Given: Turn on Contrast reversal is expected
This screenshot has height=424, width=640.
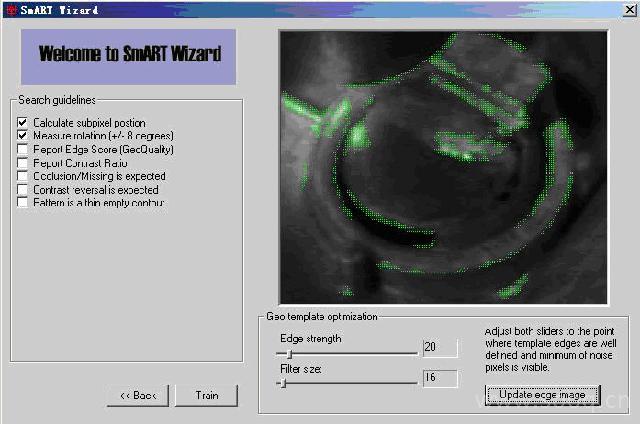Looking at the screenshot, I should click(23, 190).
